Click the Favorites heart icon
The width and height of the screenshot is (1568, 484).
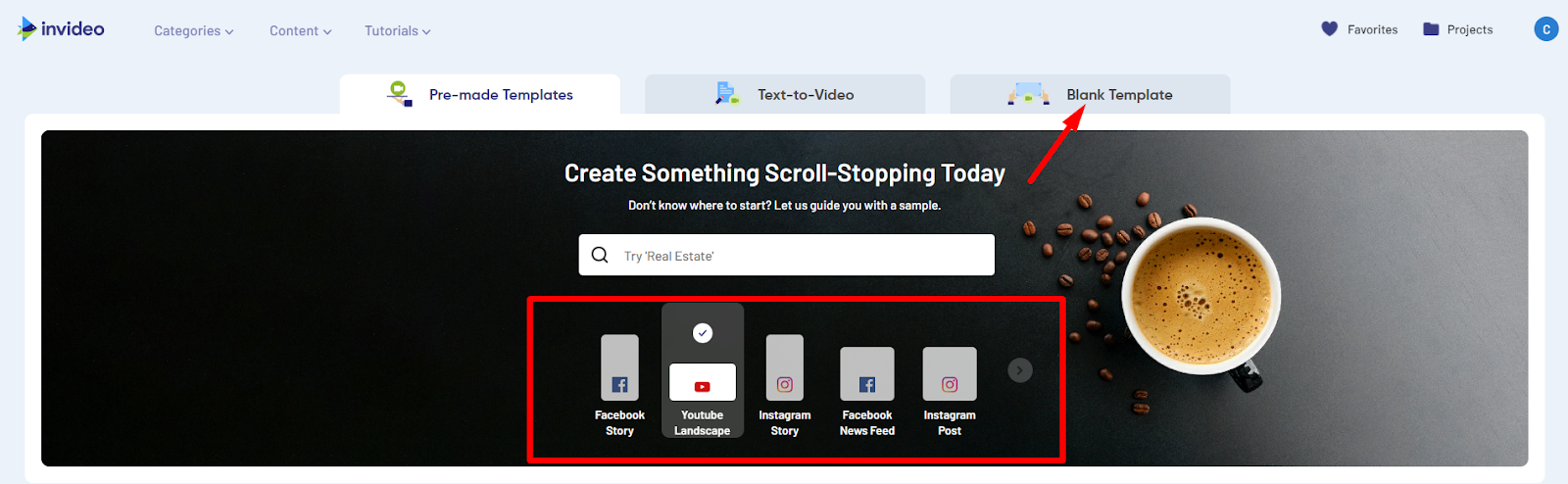click(1329, 29)
